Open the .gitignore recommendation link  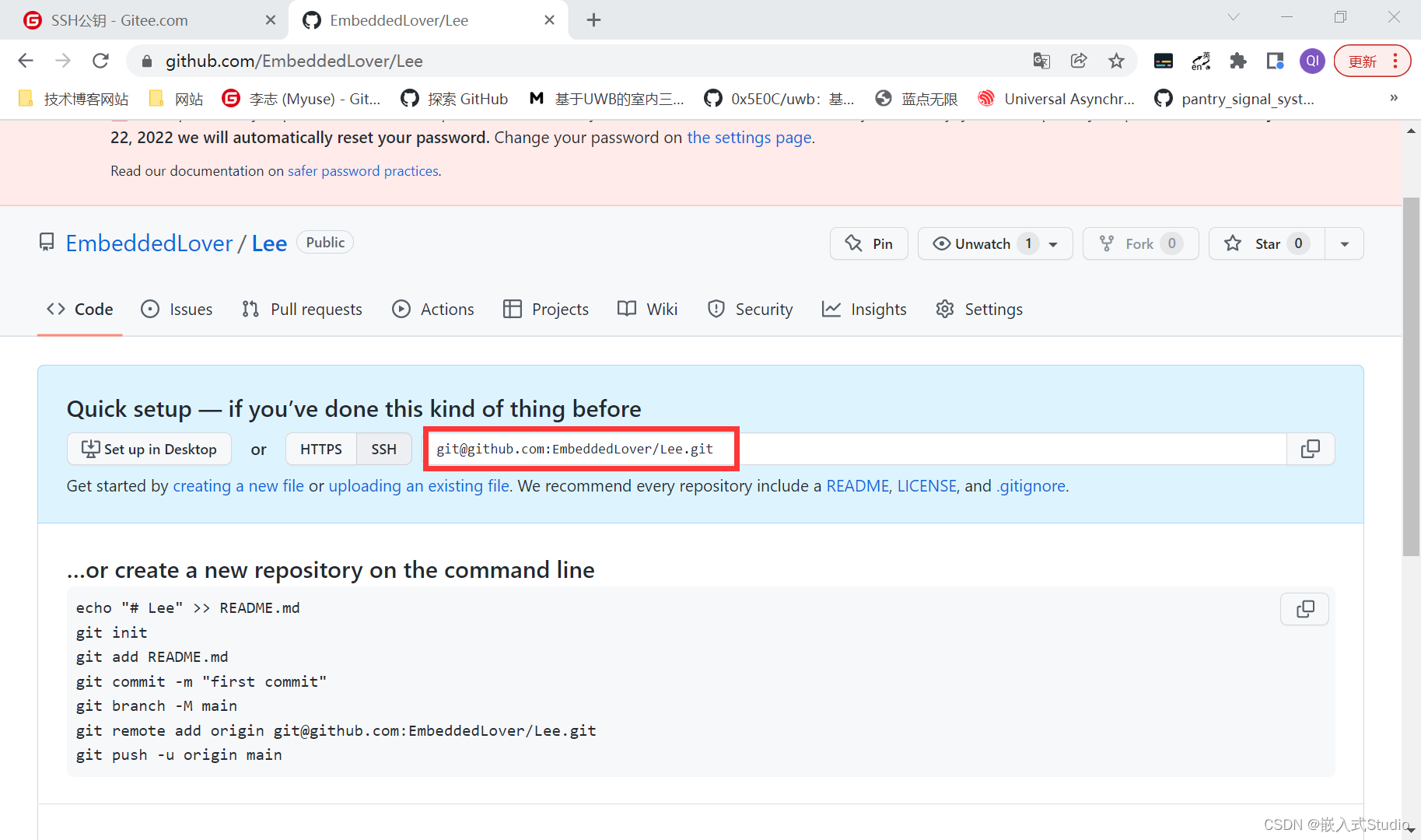pos(1031,486)
